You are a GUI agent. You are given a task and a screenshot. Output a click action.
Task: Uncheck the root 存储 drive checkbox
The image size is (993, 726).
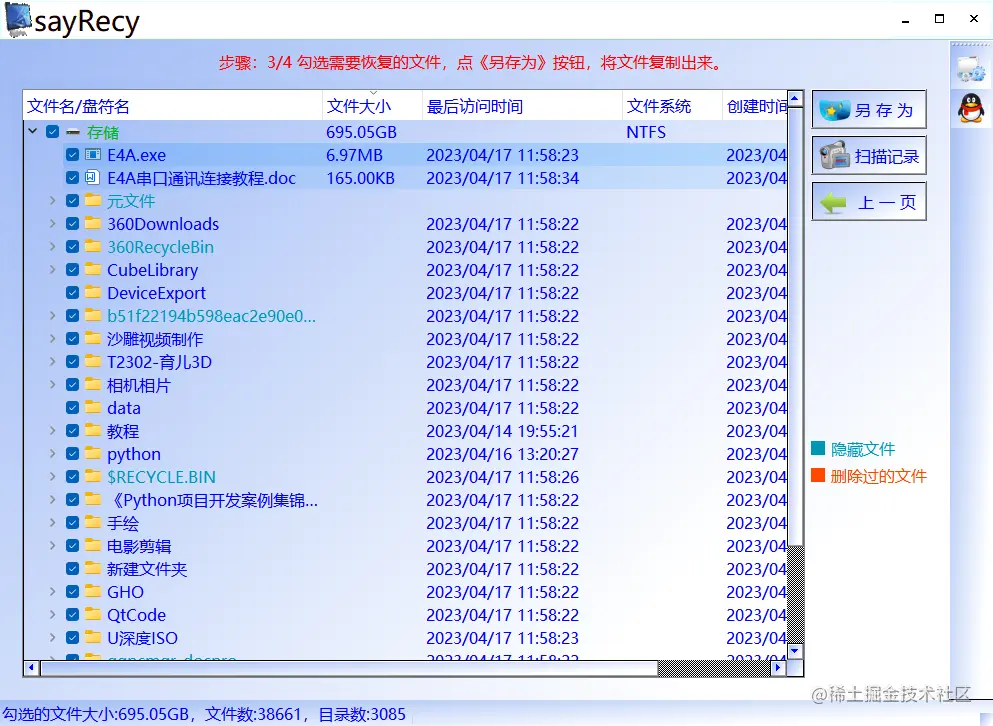[52, 131]
